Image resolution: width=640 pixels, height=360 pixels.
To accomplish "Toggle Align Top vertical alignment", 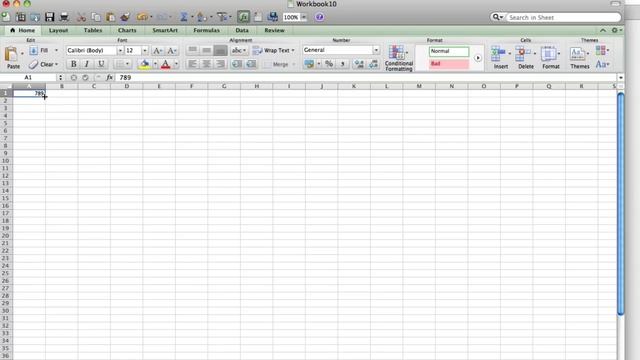I will [x=192, y=50].
